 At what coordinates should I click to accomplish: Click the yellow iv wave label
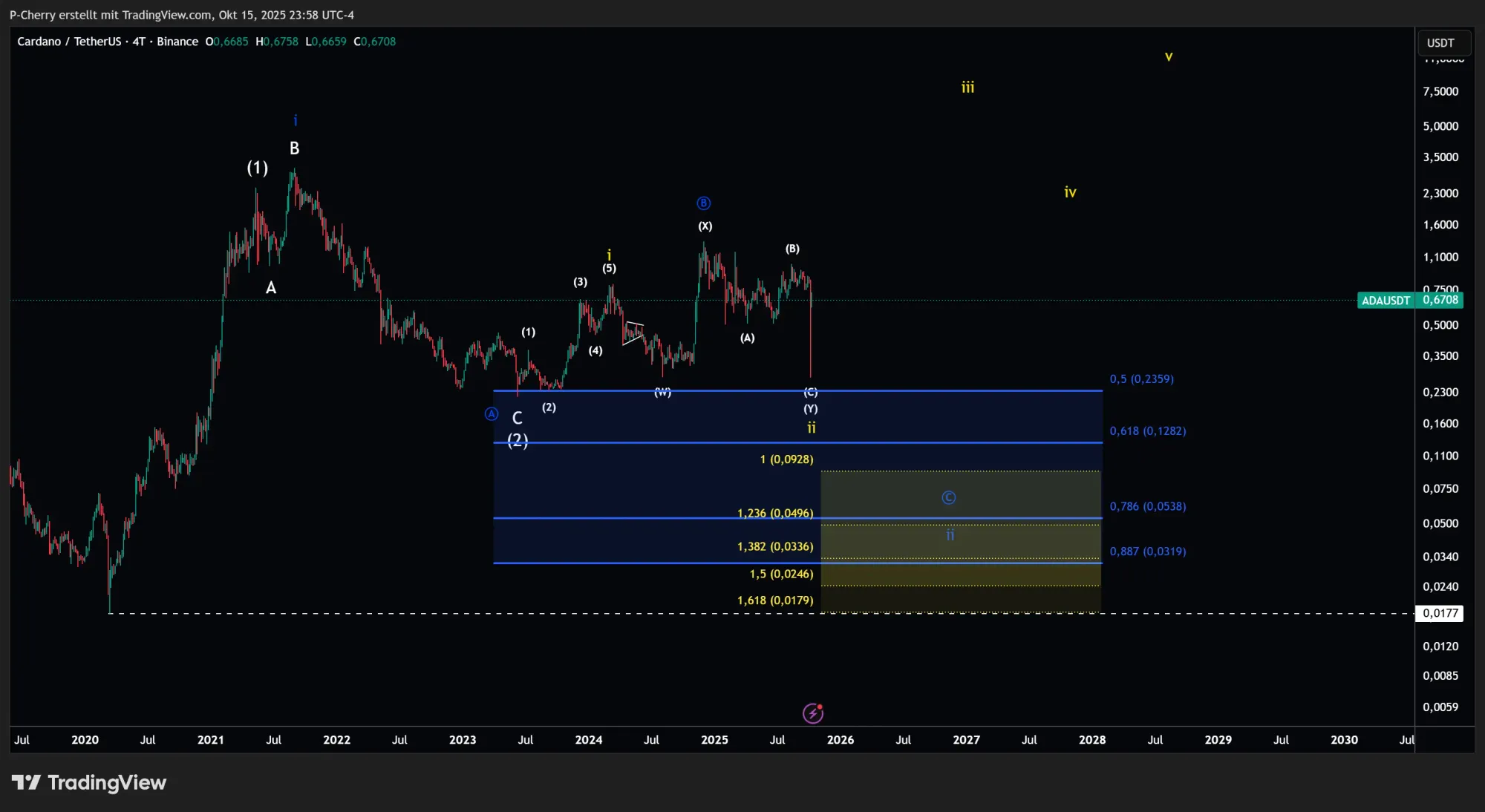pos(1070,192)
